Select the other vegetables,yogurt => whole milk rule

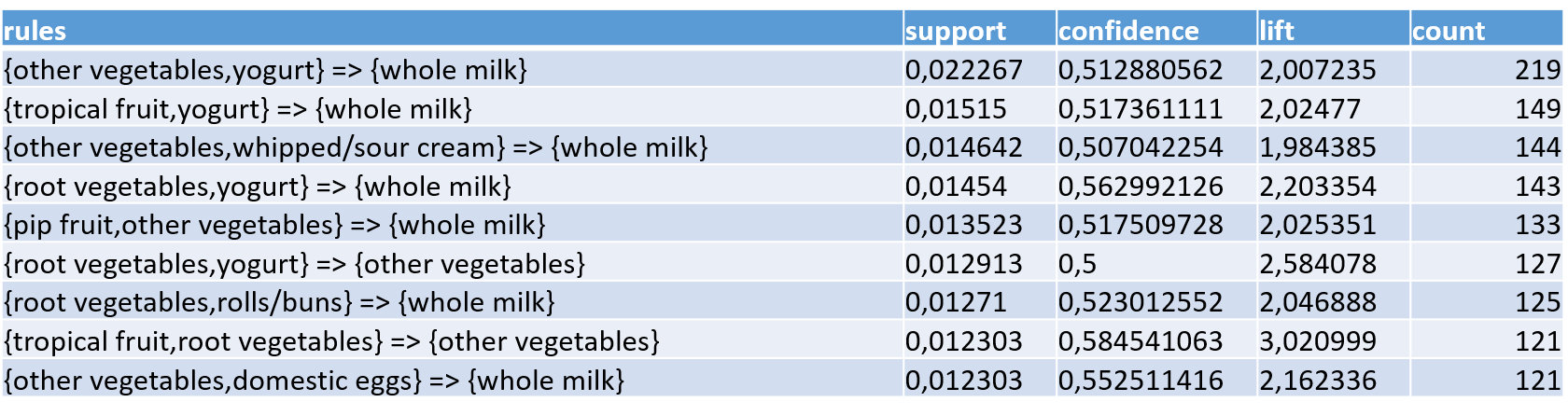266,70
